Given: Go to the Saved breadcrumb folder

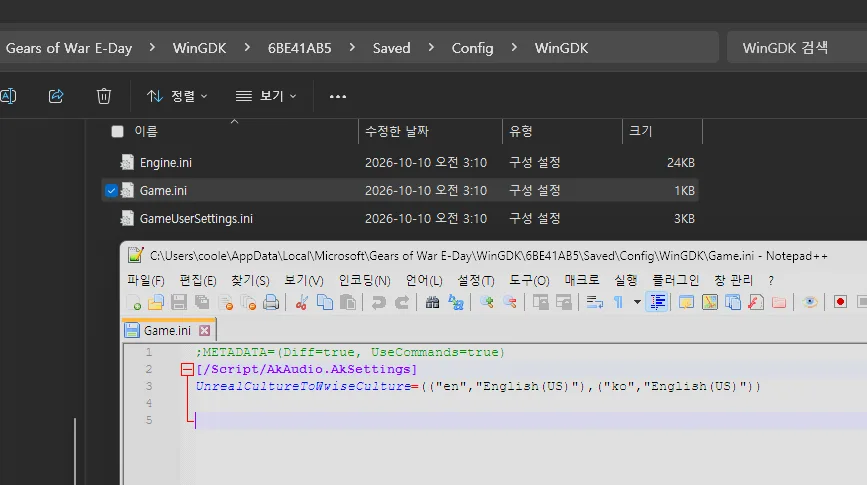Looking at the screenshot, I should click(391, 48).
